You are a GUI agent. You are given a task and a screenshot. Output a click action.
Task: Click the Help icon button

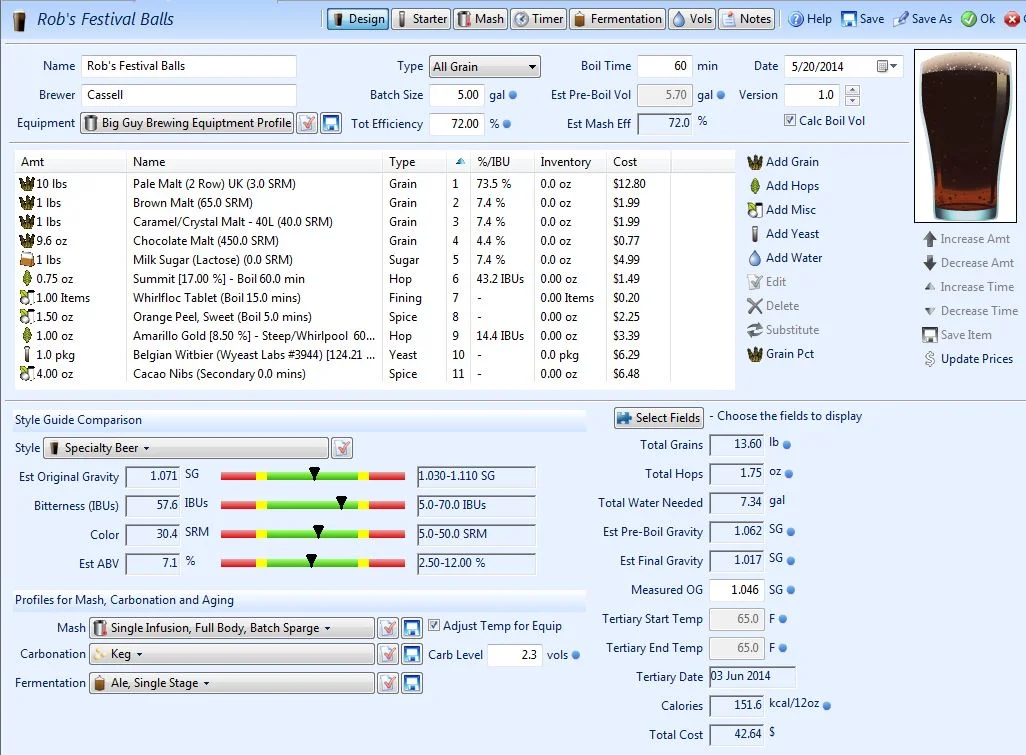(x=810, y=19)
